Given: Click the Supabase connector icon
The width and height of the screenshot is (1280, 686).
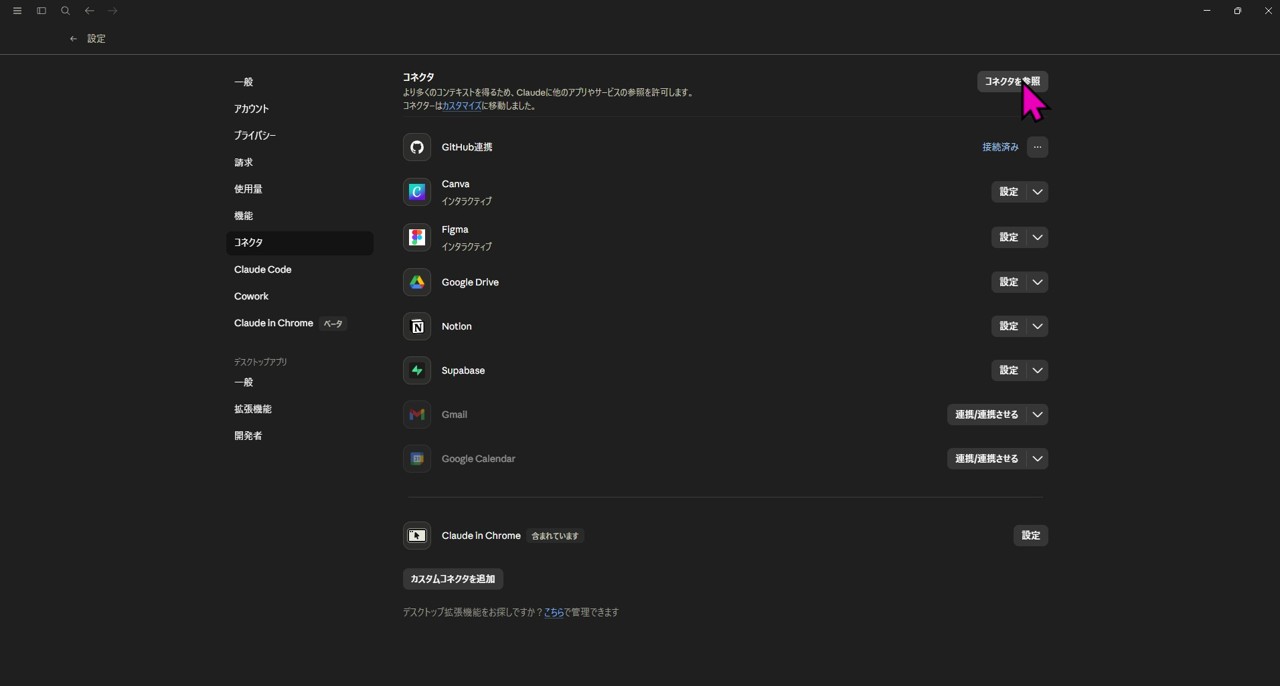Looking at the screenshot, I should click(417, 370).
